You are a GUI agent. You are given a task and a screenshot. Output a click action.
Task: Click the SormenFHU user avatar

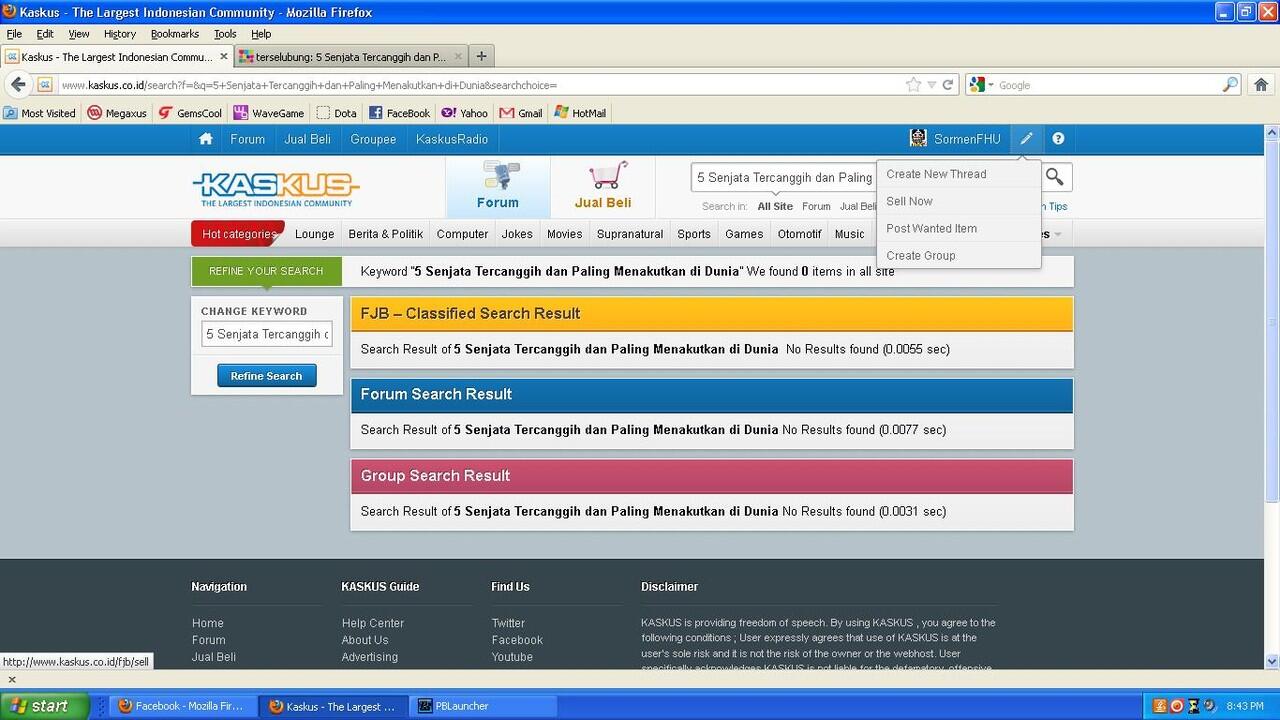point(918,138)
